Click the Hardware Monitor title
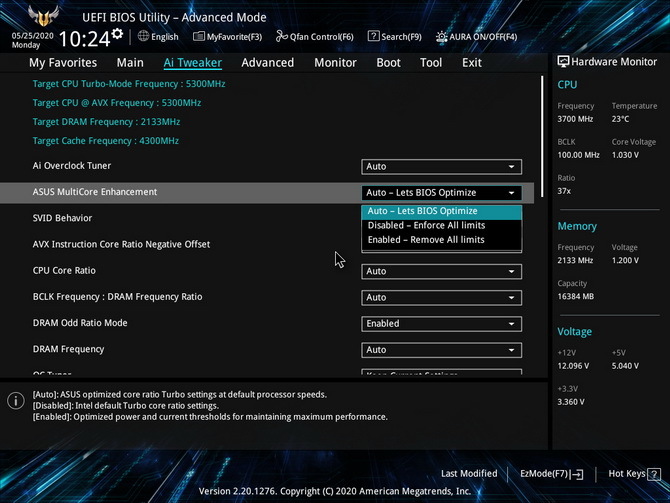 click(x=614, y=62)
